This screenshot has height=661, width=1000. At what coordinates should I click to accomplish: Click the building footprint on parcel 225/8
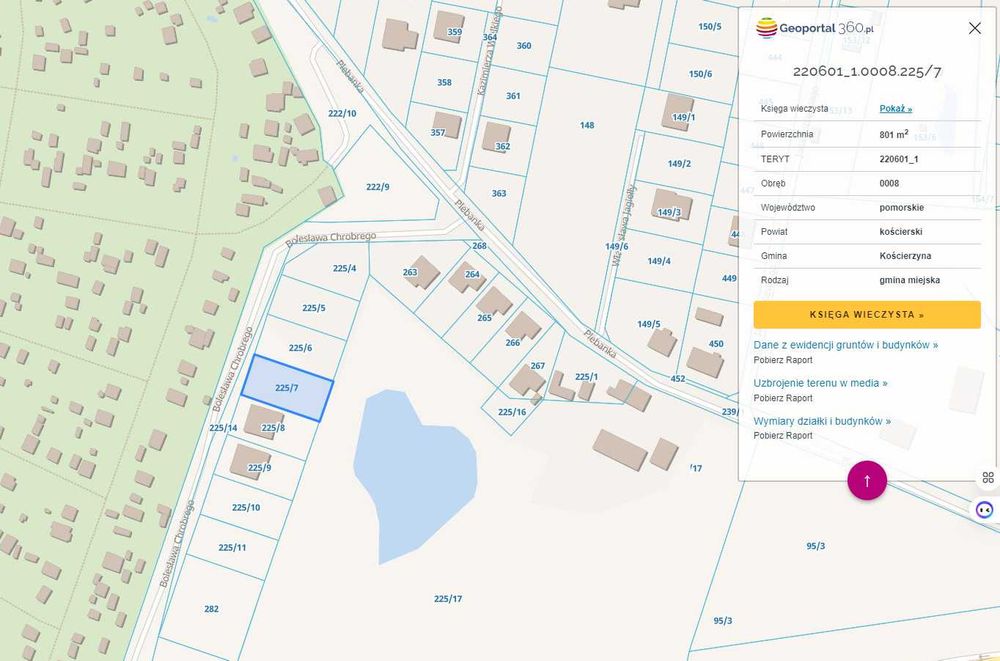pyautogui.click(x=263, y=421)
